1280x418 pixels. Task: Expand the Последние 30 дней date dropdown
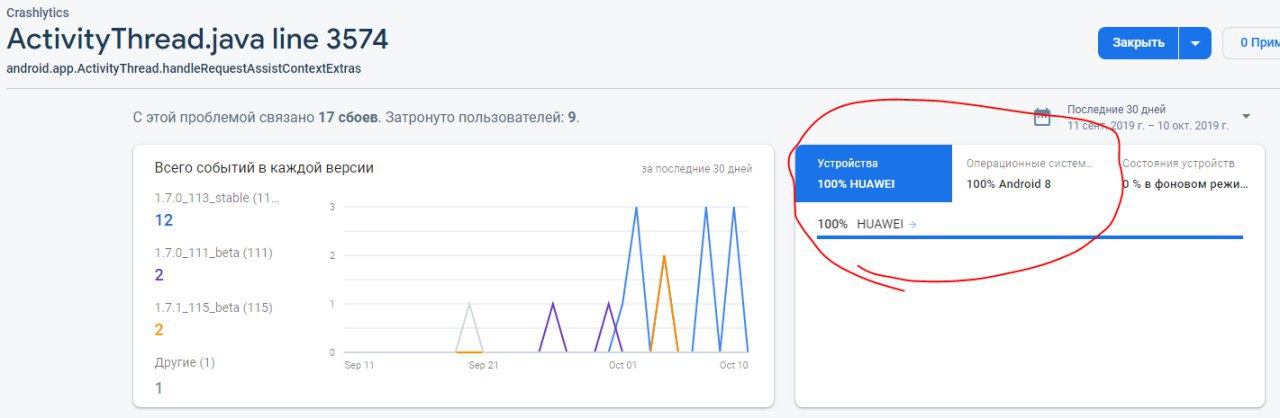(x=1246, y=116)
